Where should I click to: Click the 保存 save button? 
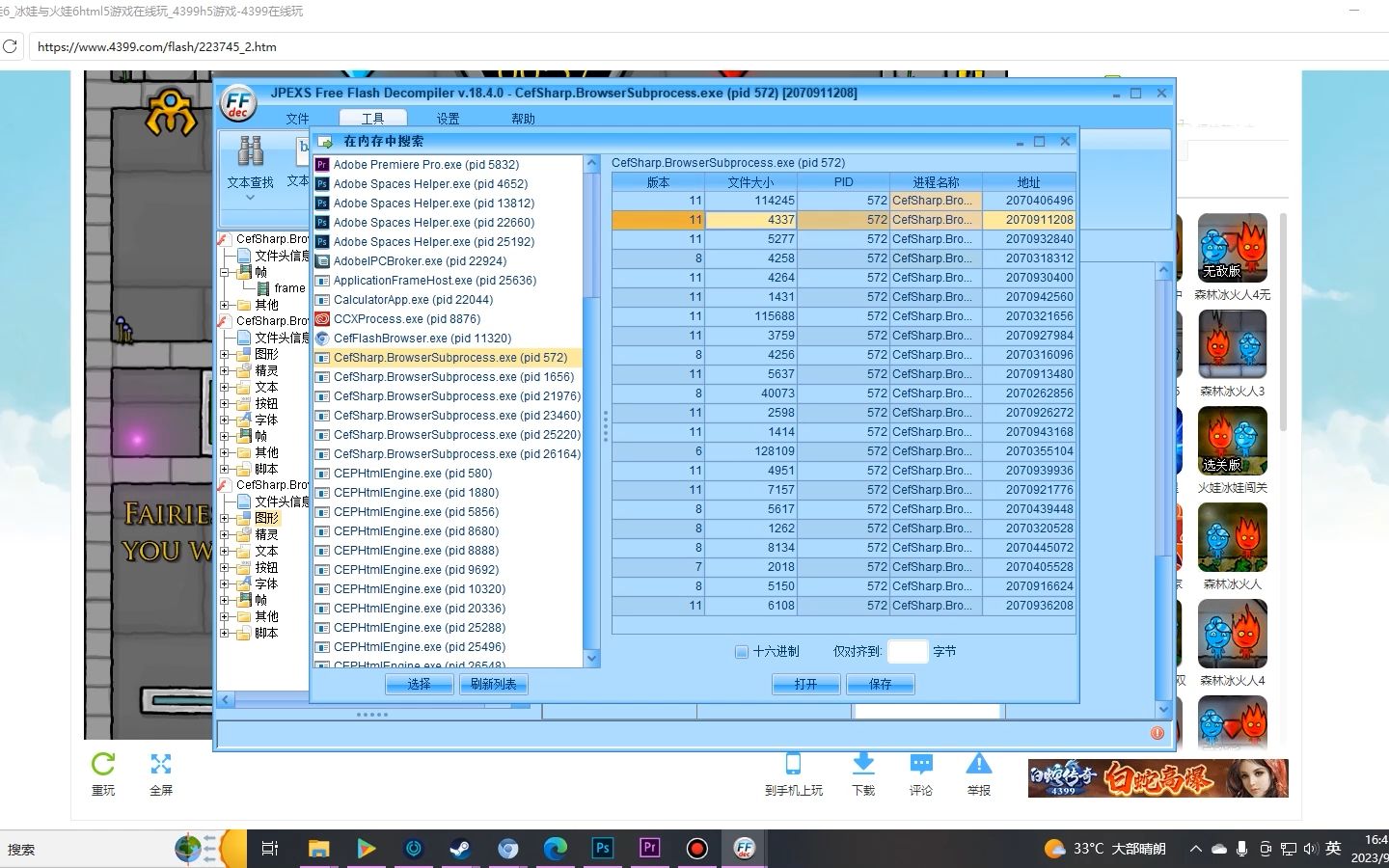(x=880, y=684)
